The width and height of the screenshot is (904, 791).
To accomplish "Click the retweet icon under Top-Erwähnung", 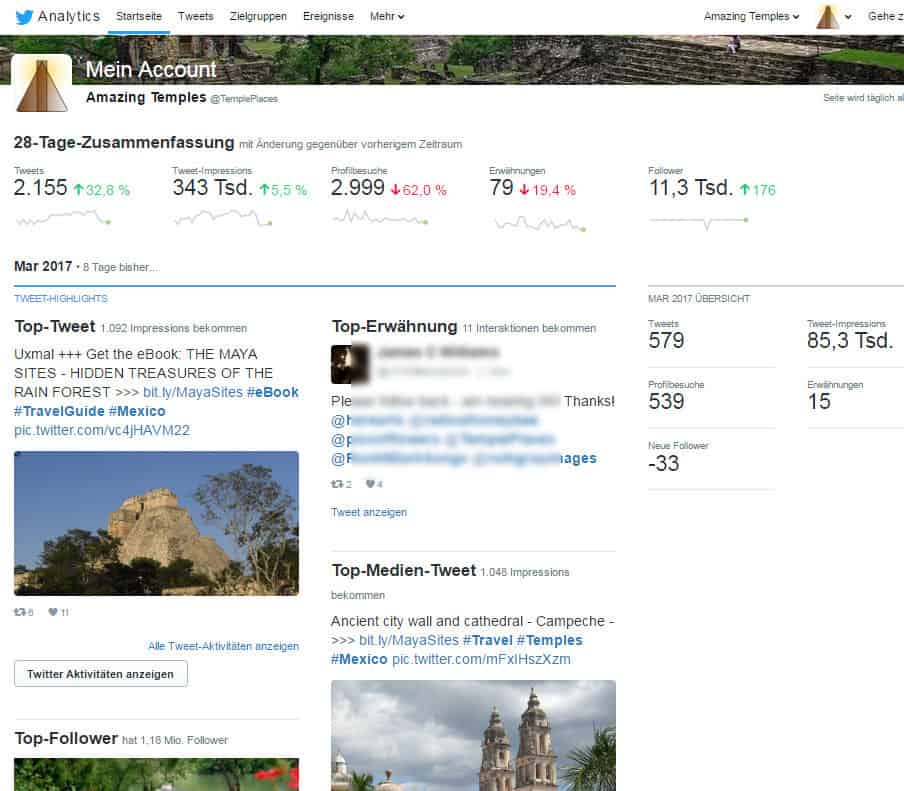I will (x=337, y=484).
